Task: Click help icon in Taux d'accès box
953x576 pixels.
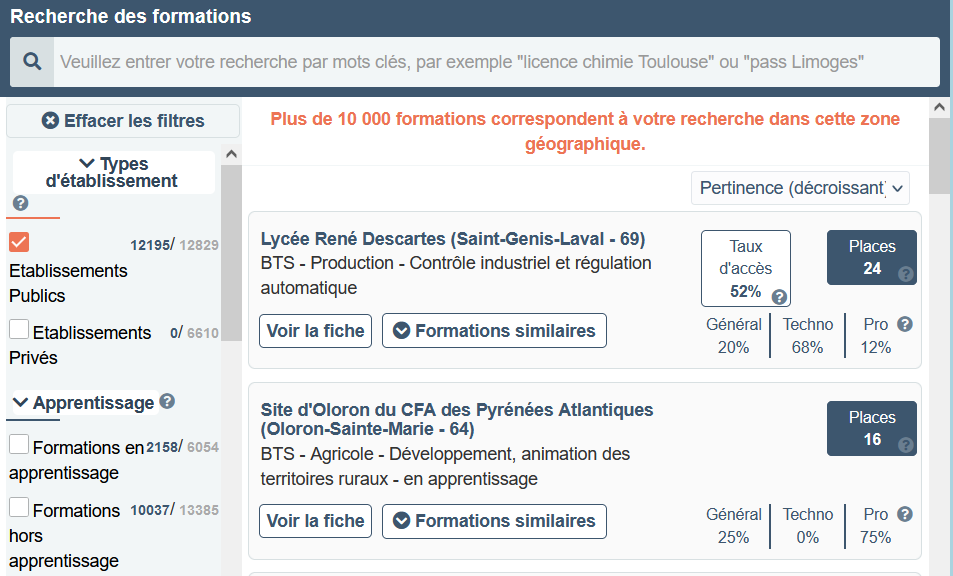Action: [779, 297]
